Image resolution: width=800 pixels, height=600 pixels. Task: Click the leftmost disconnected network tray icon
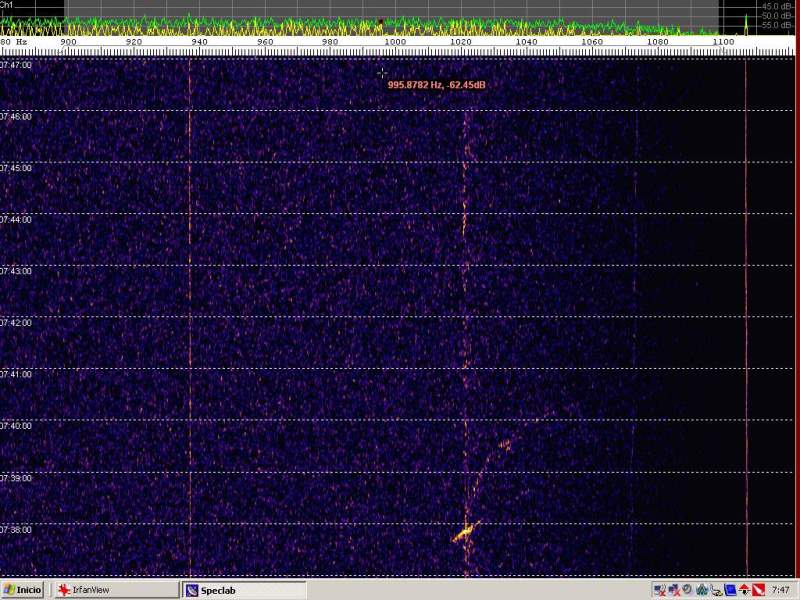[659, 590]
